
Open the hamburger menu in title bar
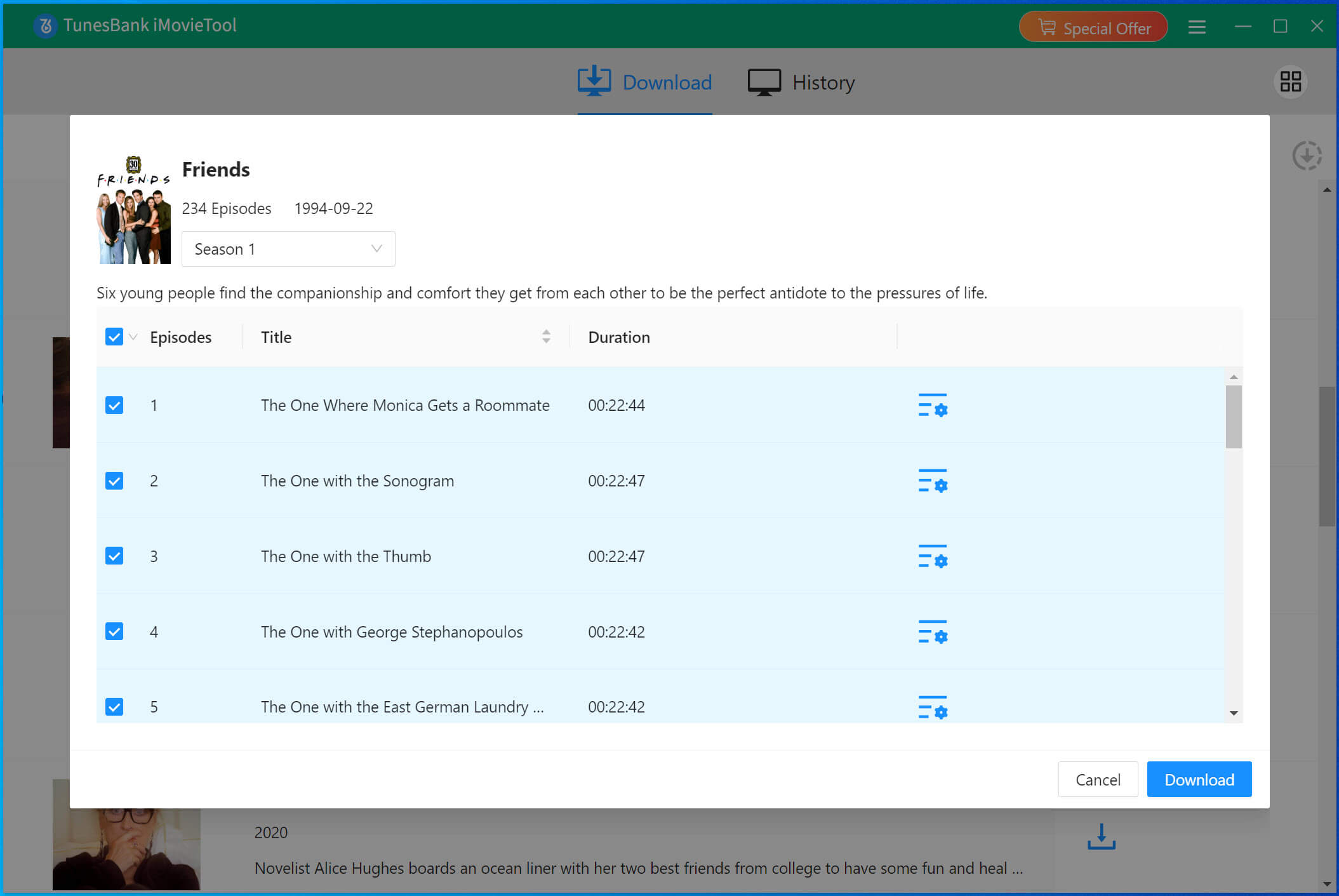click(1197, 27)
